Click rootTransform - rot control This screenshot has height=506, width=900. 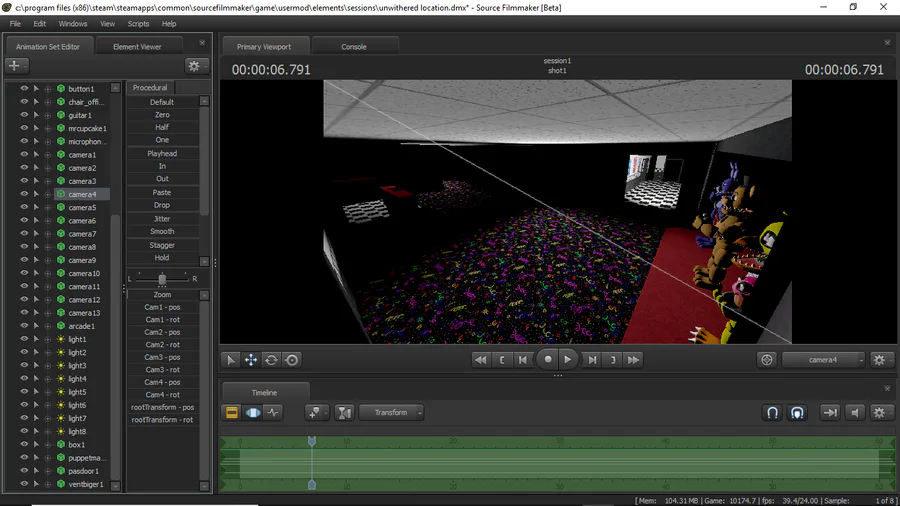[162, 419]
